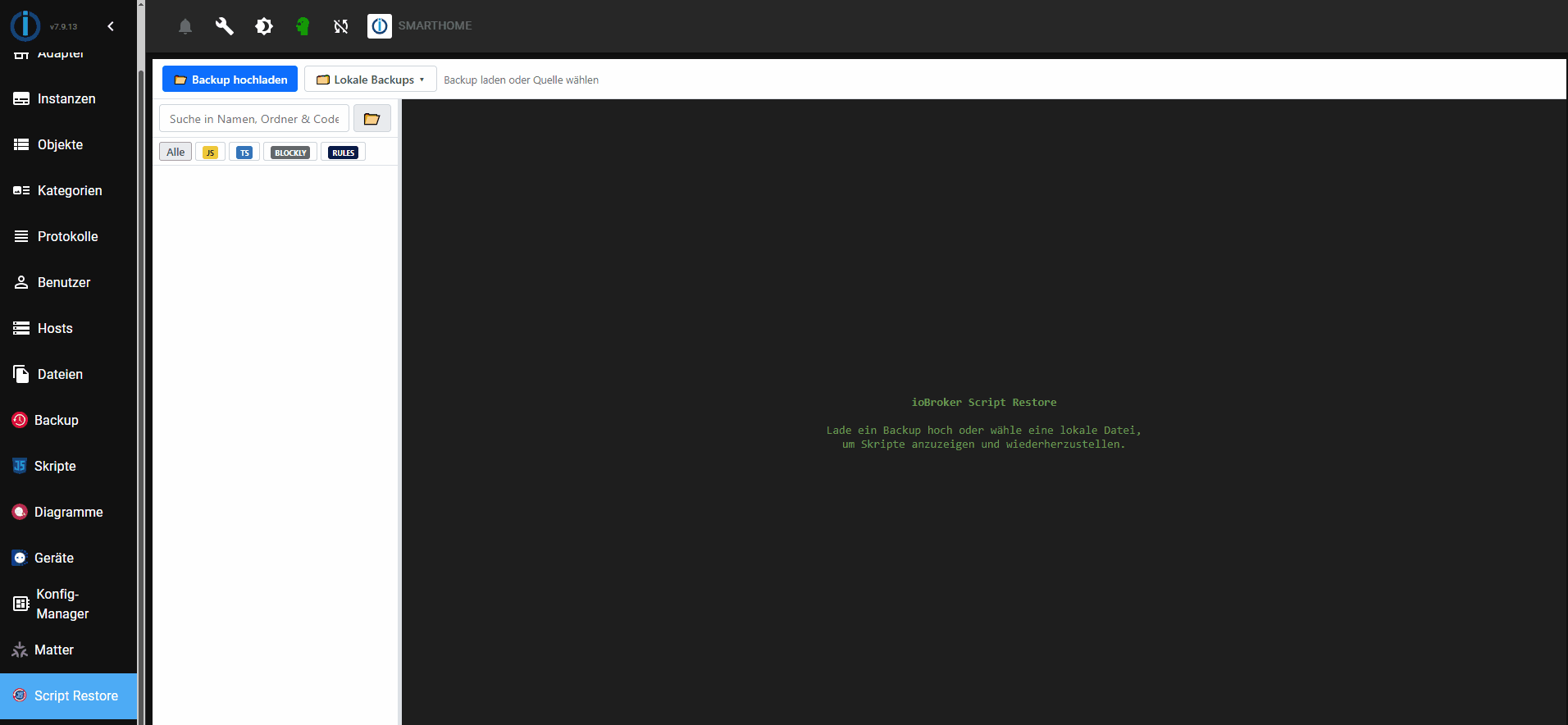
Task: Open the Lokale Backups dropdown
Action: [x=371, y=80]
